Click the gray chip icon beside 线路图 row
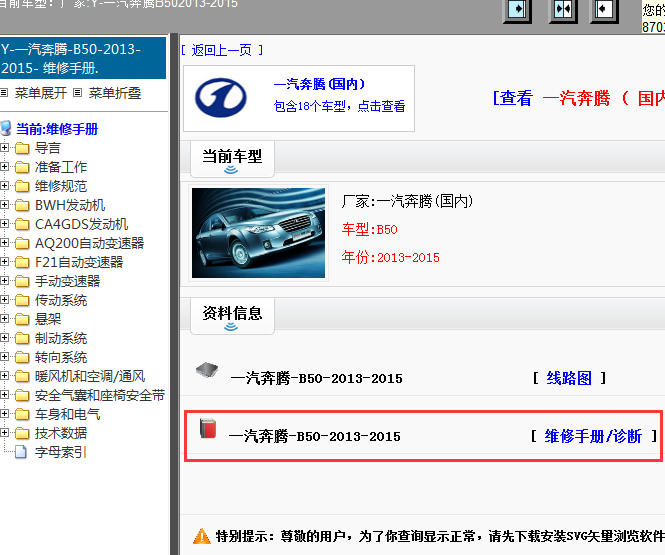This screenshot has height=555, width=665. pyautogui.click(x=207, y=371)
